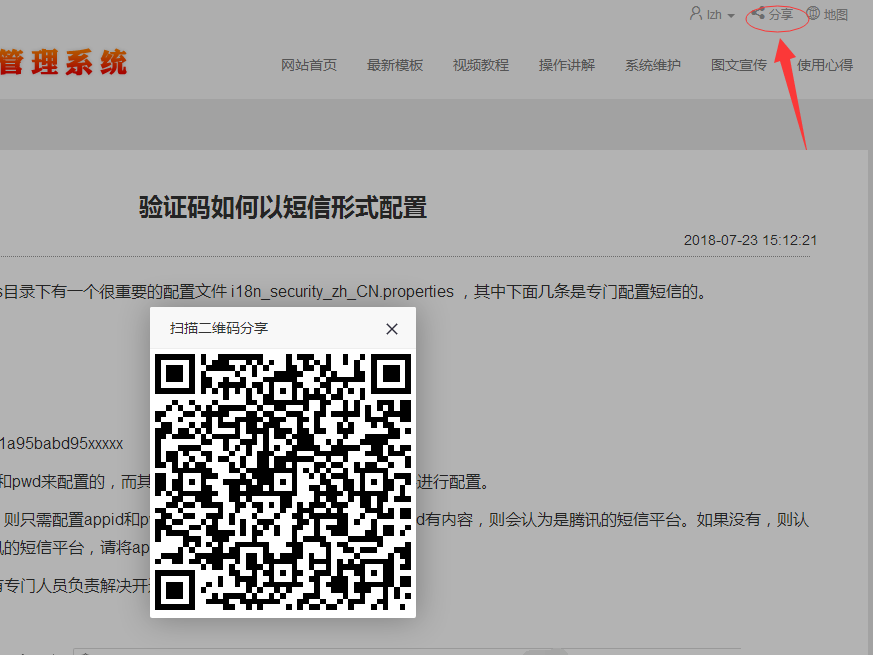Open the 使用心得 navigation item
Viewport: 873px width, 655px height.
(x=825, y=65)
